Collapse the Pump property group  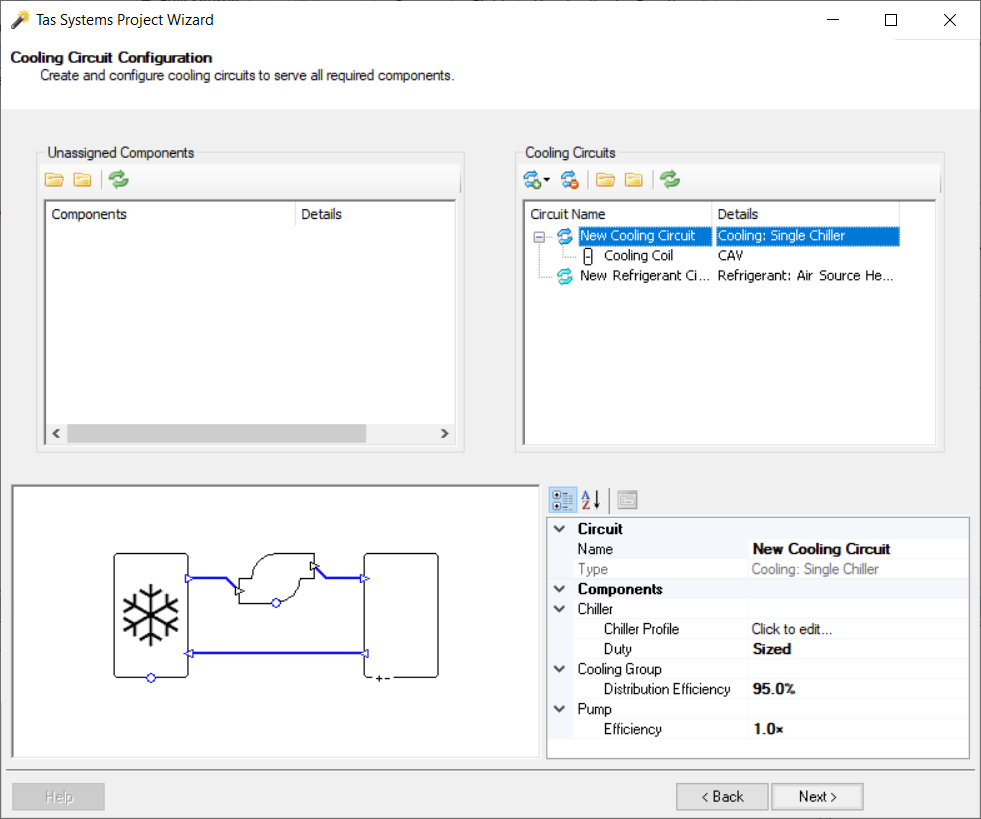(560, 710)
